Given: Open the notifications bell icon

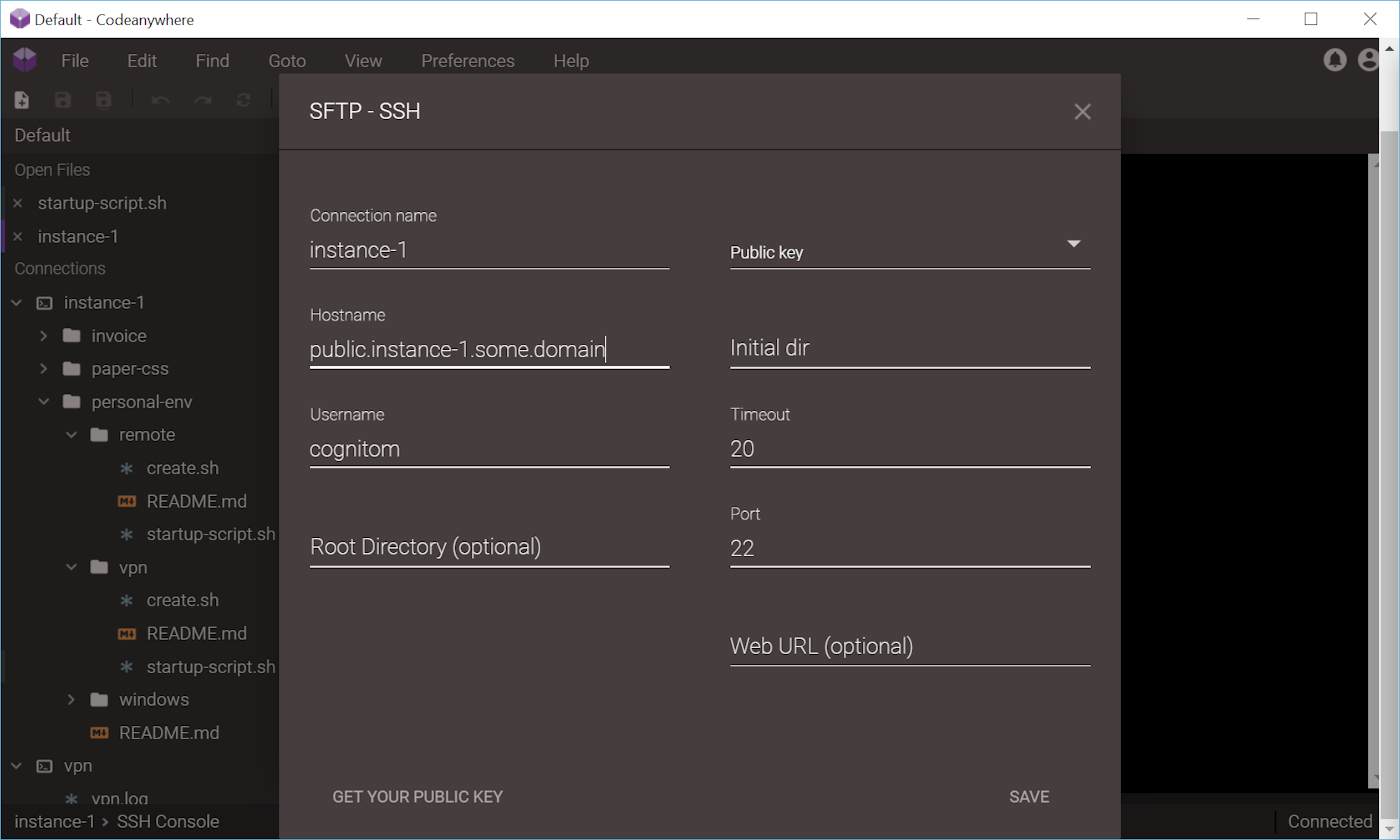Looking at the screenshot, I should [x=1335, y=60].
